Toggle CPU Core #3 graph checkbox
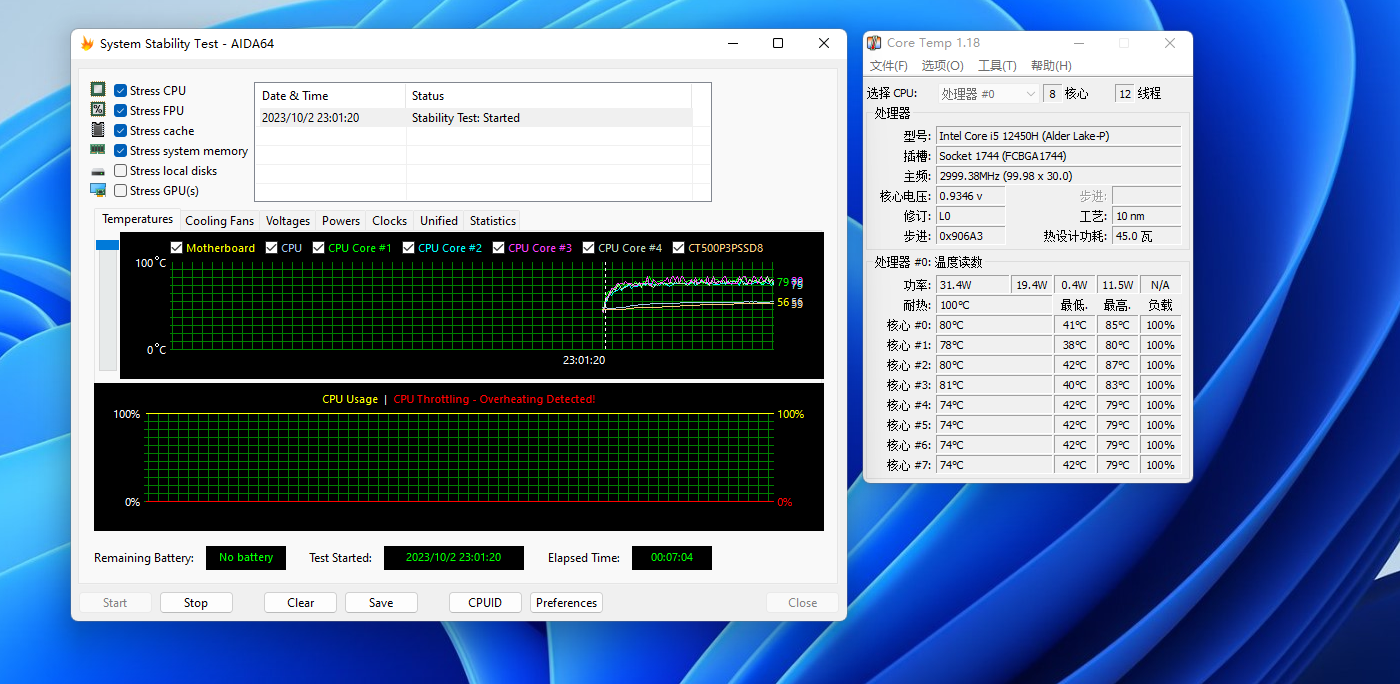Viewport: 1400px width, 684px height. [x=499, y=248]
